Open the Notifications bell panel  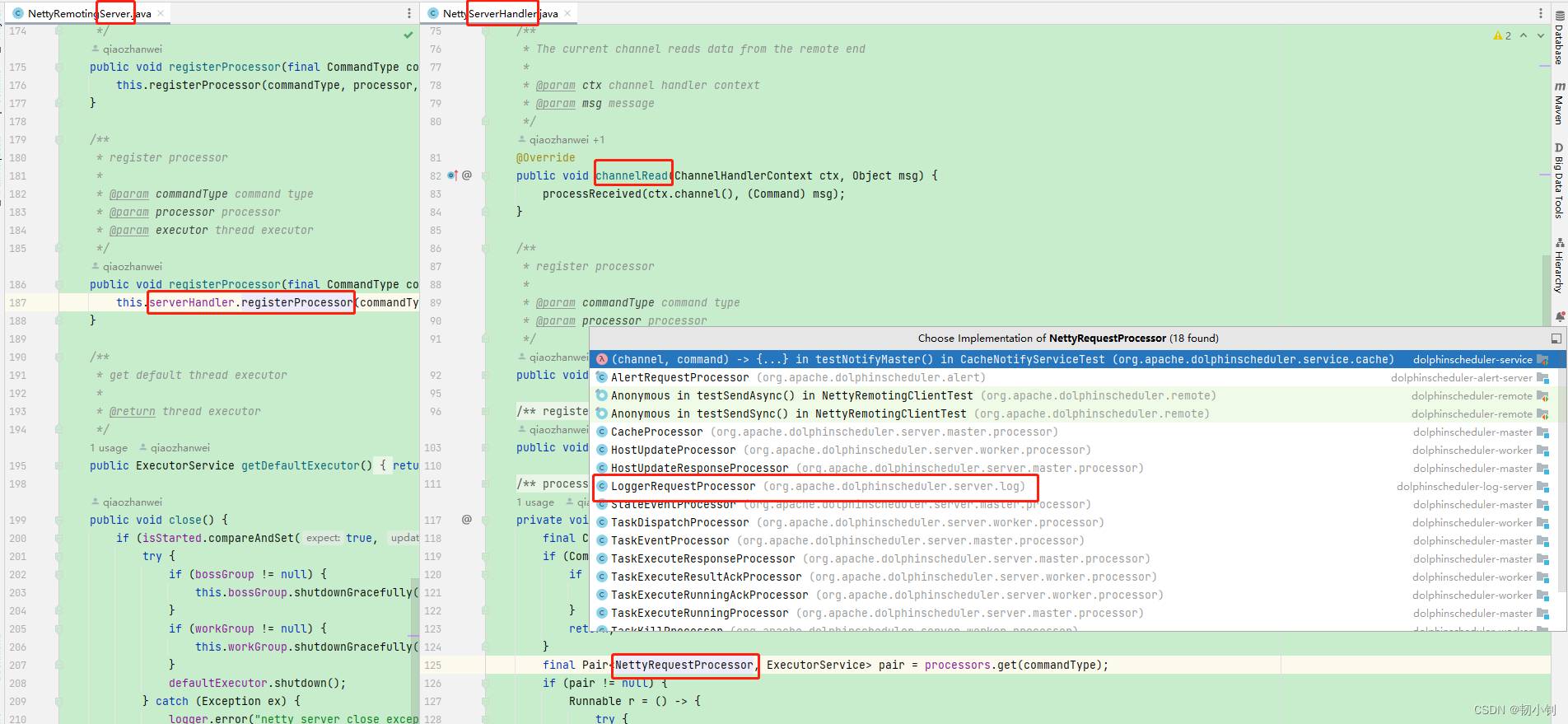tap(1559, 316)
